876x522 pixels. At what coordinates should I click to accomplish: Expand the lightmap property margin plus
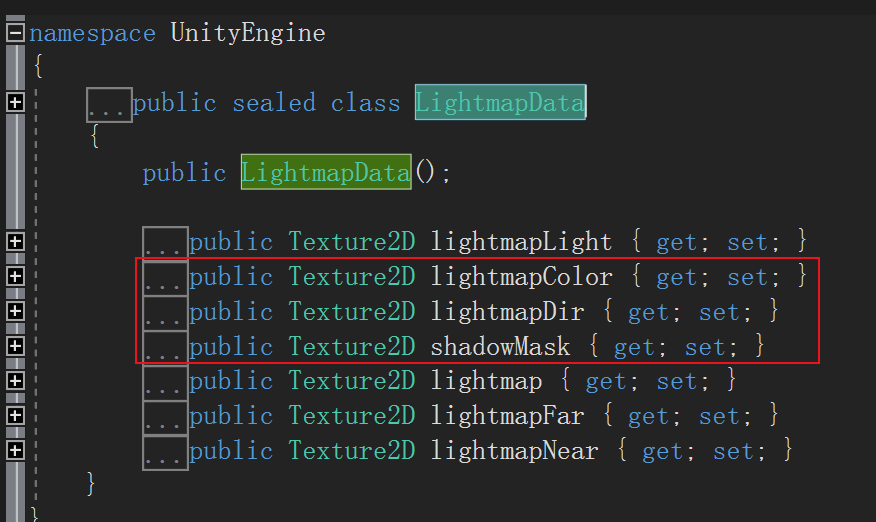click(x=15, y=381)
